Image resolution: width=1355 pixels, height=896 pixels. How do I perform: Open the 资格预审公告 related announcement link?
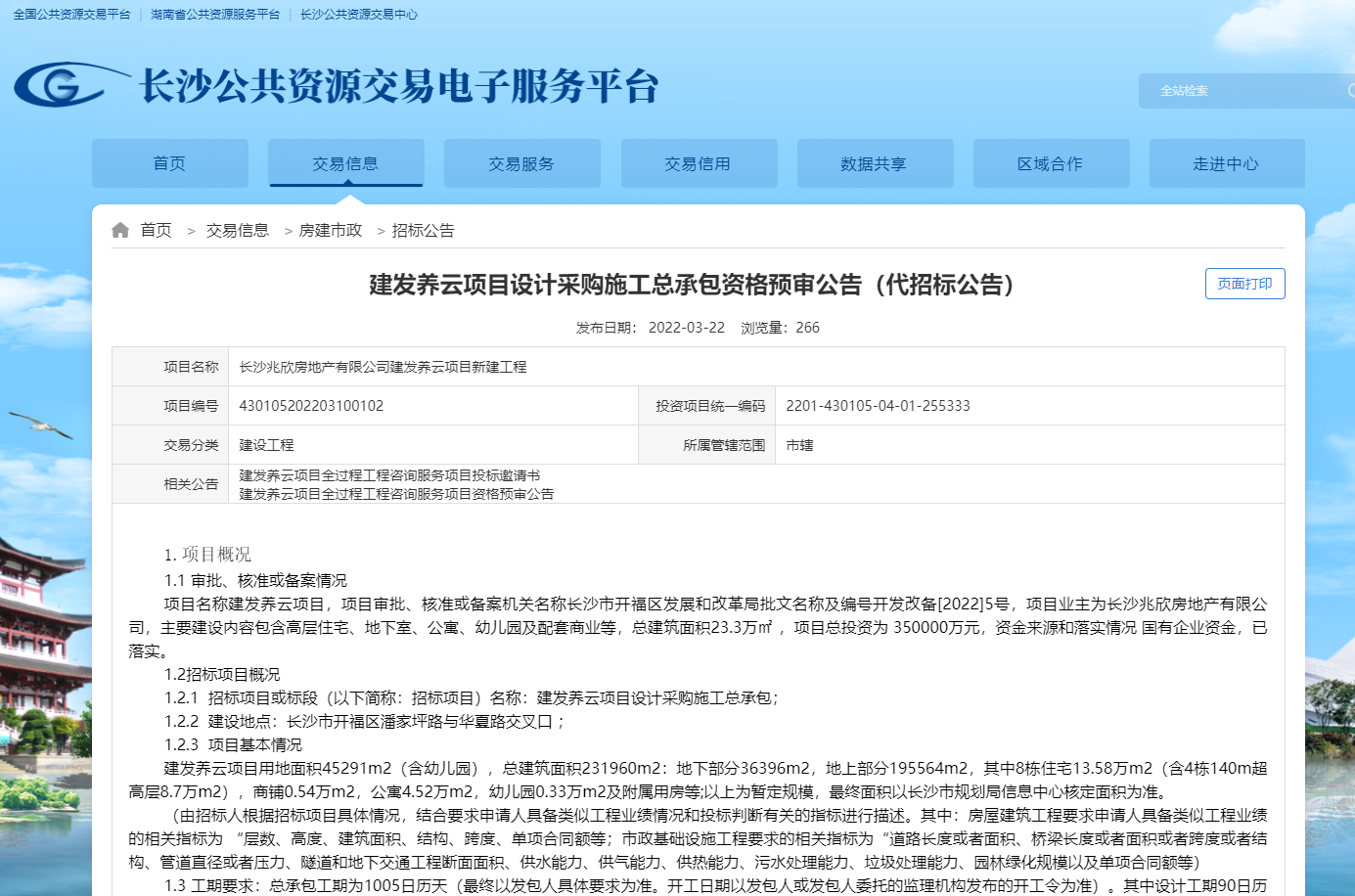point(396,494)
